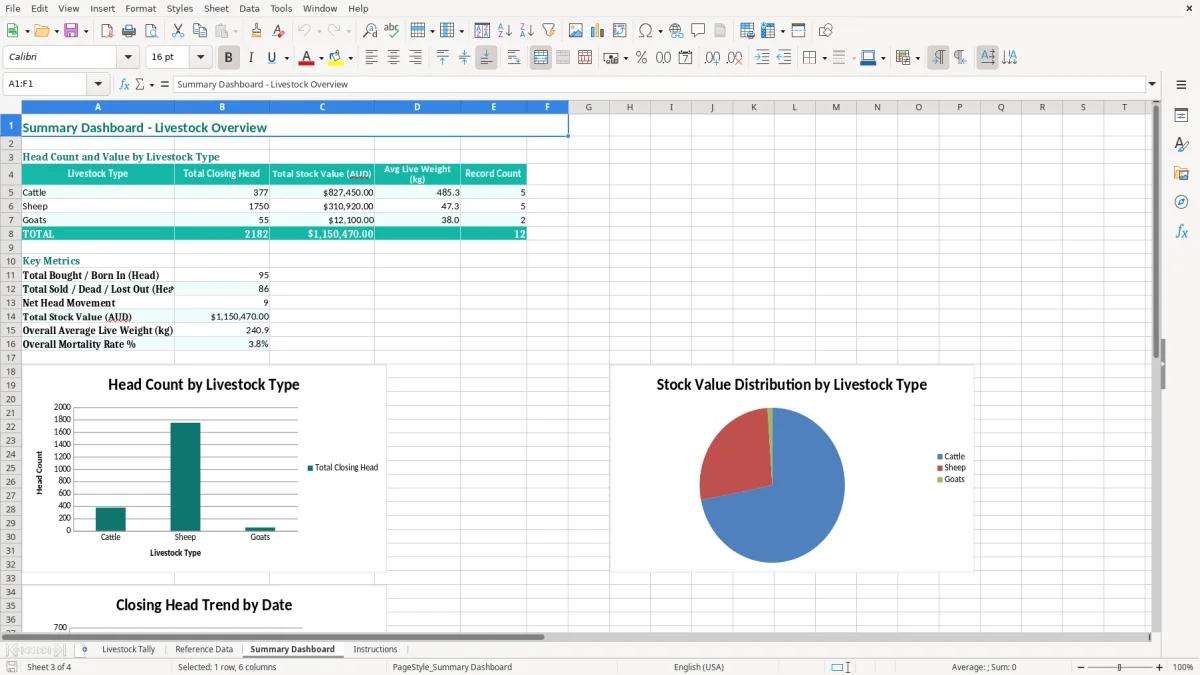Click the Increase Indent icon
The image size is (1200, 675).
pos(762,58)
